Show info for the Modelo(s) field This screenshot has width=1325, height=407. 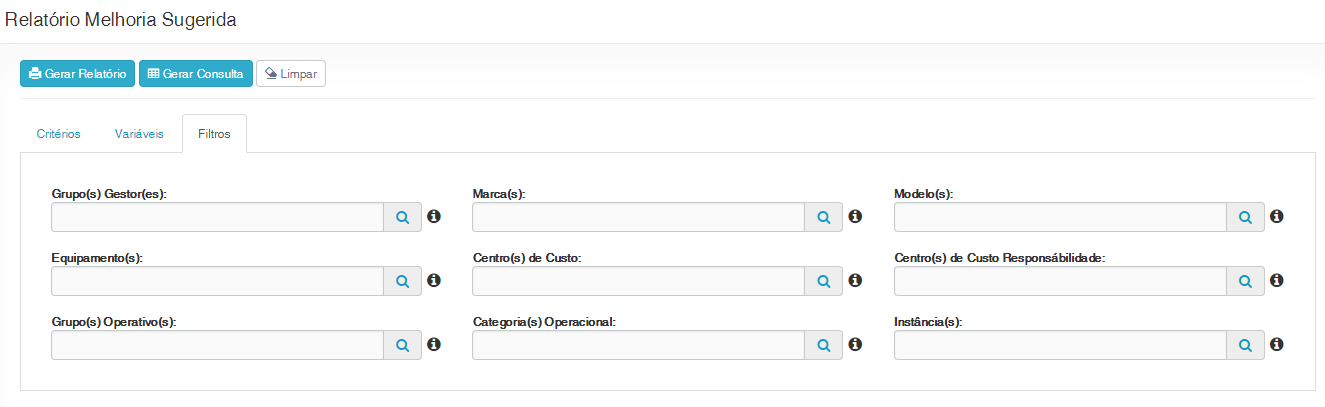click(x=1277, y=216)
